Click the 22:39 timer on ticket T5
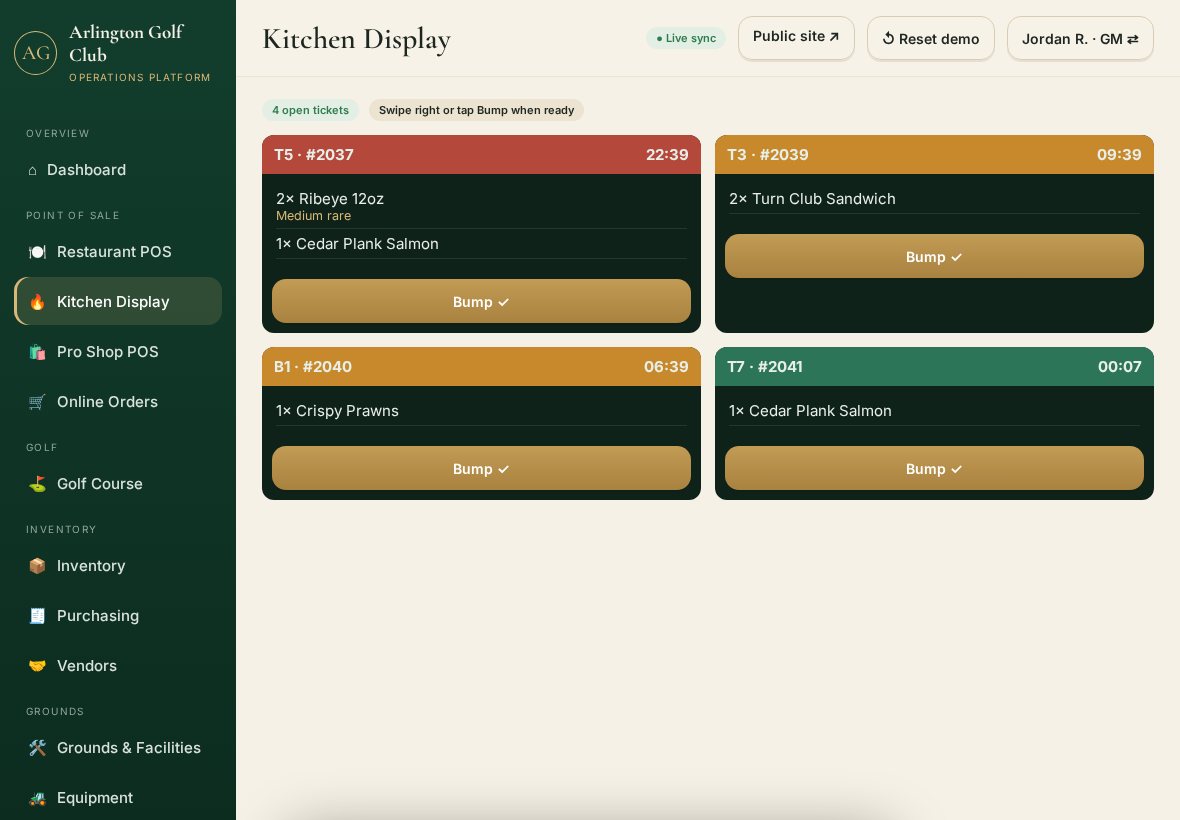 pos(667,155)
